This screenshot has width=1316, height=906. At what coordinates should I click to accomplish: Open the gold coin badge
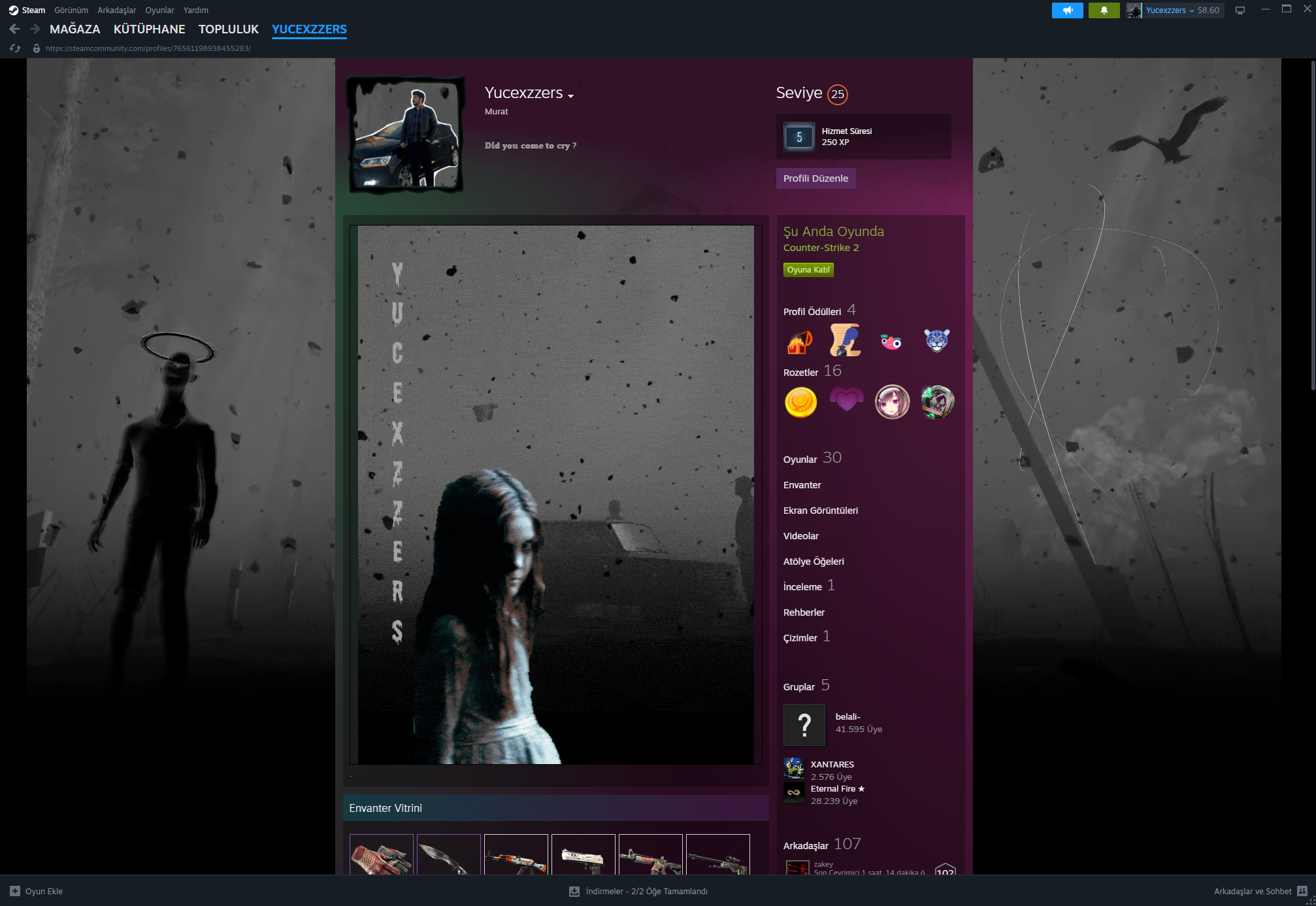pyautogui.click(x=800, y=402)
